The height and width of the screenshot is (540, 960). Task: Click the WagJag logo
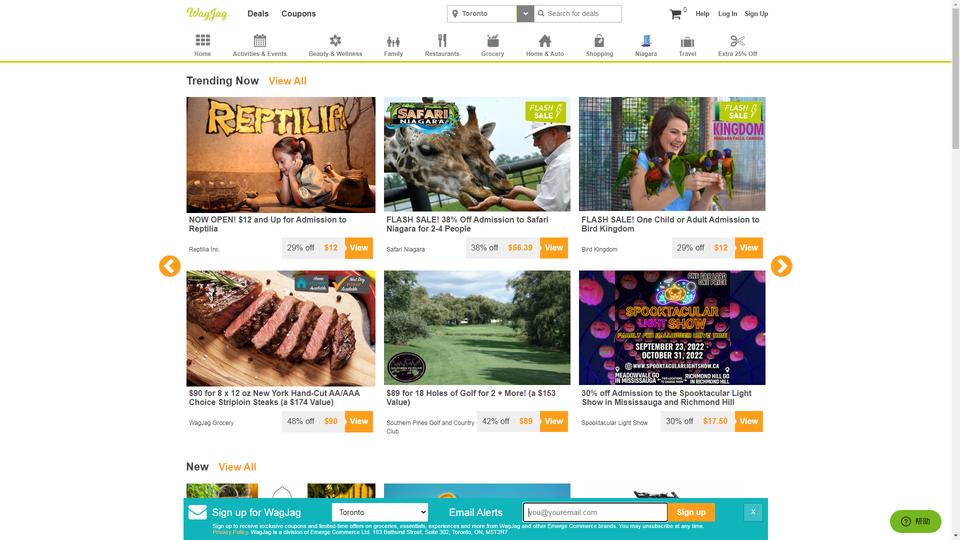point(207,13)
